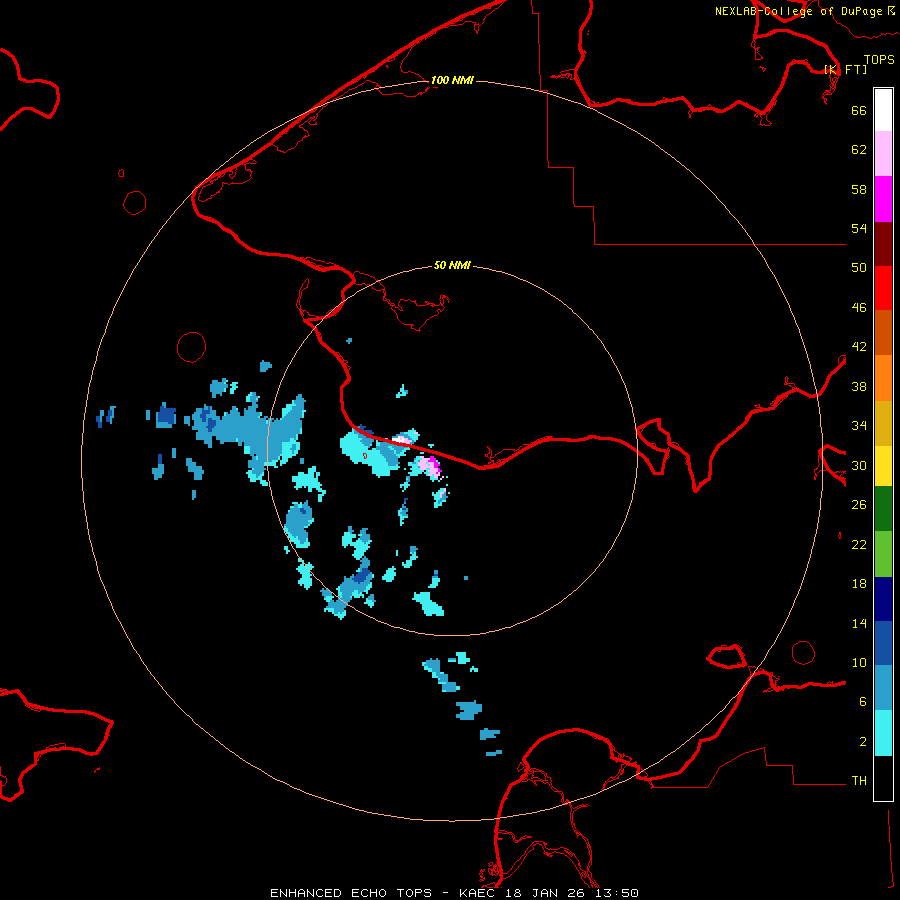Viewport: 900px width, 900px height.
Task: Click the small red 0 marker in cyan echo
Action: (364, 456)
